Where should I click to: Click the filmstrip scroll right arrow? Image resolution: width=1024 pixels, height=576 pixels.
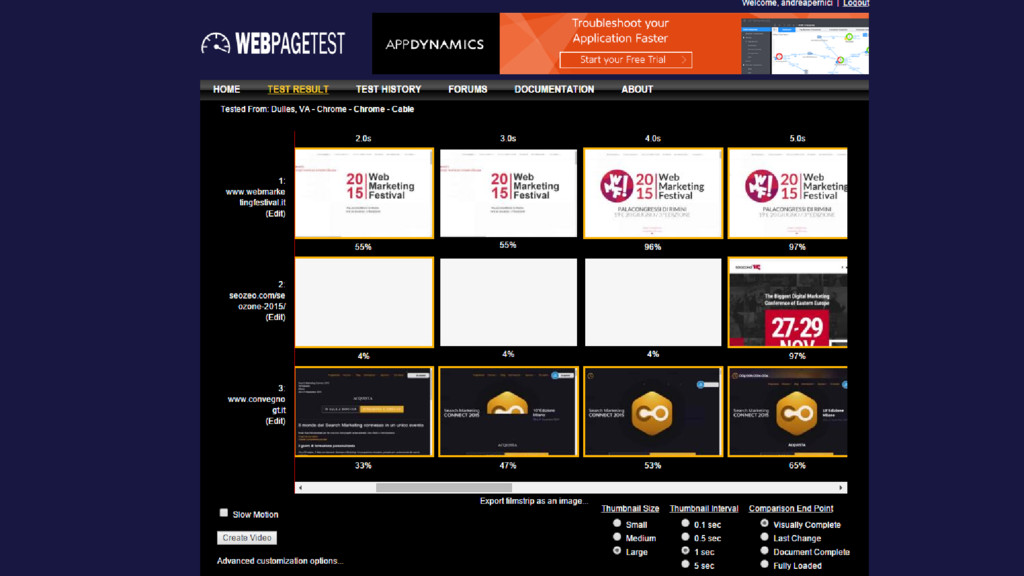[x=841, y=488]
